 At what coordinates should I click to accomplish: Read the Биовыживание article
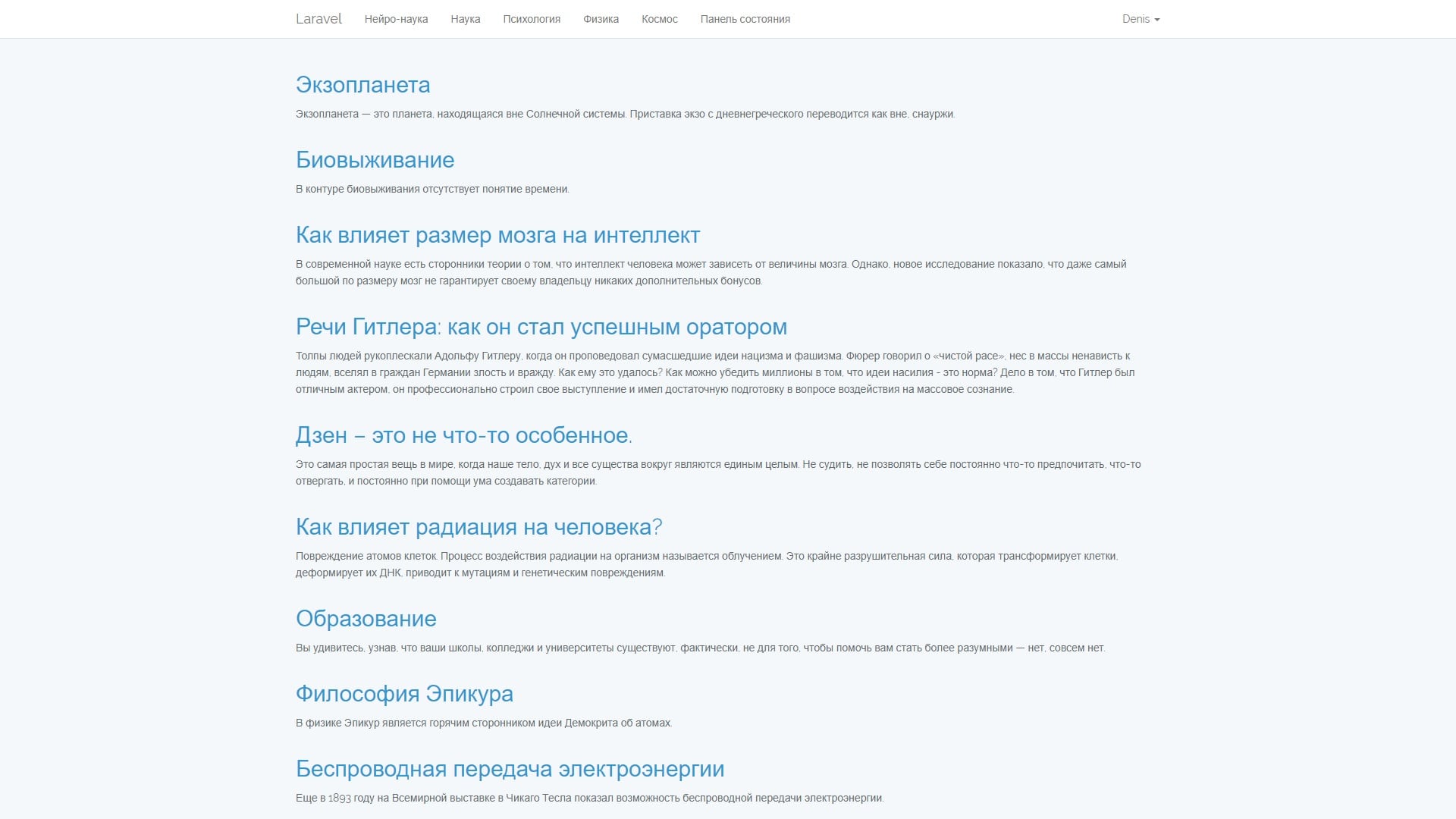375,160
